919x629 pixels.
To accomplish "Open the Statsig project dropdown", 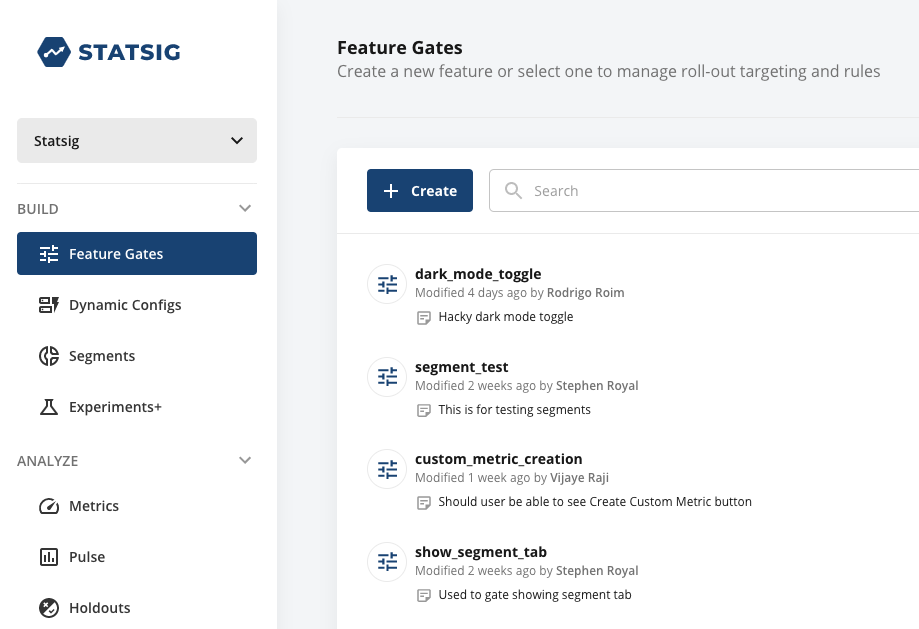I will (x=137, y=141).
